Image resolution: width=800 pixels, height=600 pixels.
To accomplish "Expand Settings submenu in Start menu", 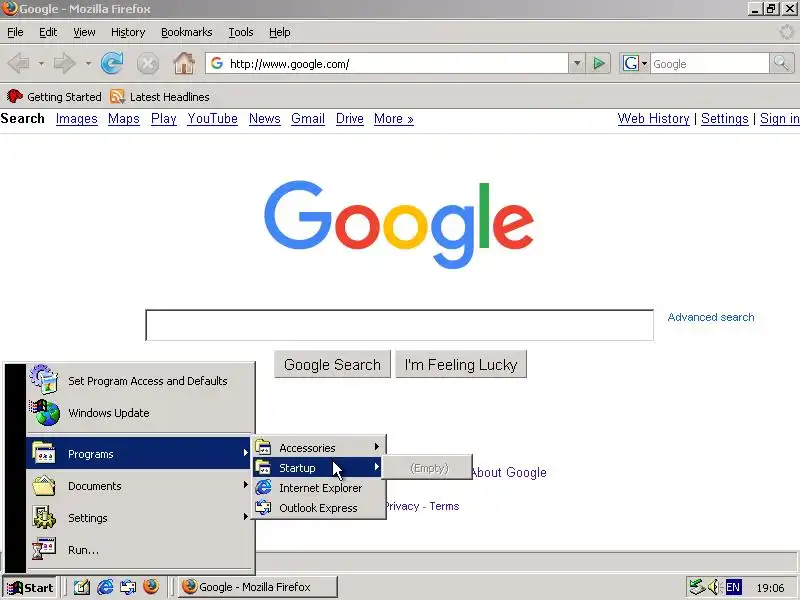I will [139, 517].
